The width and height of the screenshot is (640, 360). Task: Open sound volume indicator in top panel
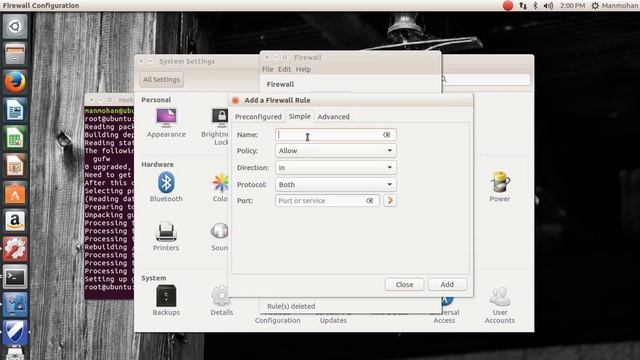pyautogui.click(x=549, y=6)
